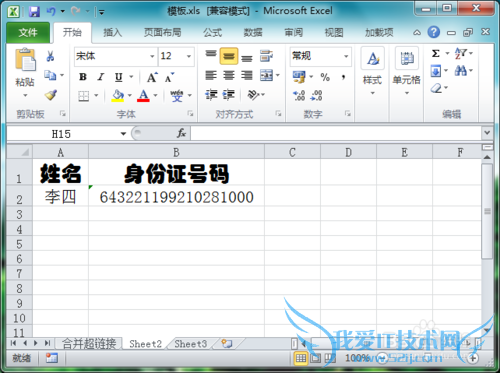Increase indent in cell
Screen dimensions: 500x373
point(229,95)
